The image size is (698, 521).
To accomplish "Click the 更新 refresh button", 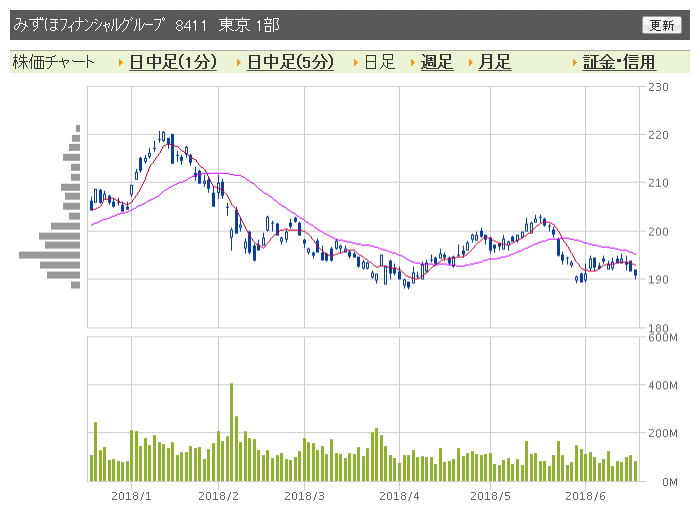I will [x=661, y=25].
